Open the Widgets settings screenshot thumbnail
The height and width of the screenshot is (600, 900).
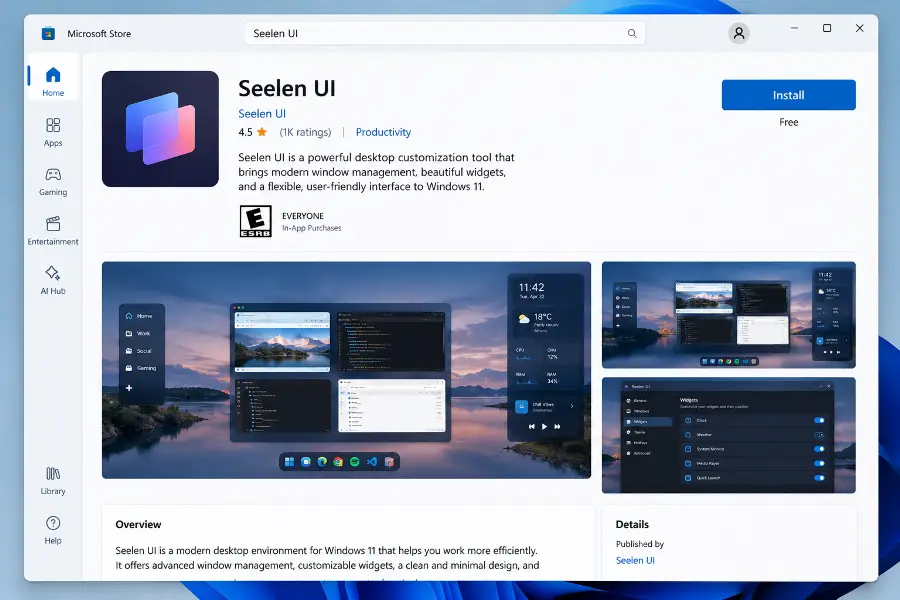(728, 435)
